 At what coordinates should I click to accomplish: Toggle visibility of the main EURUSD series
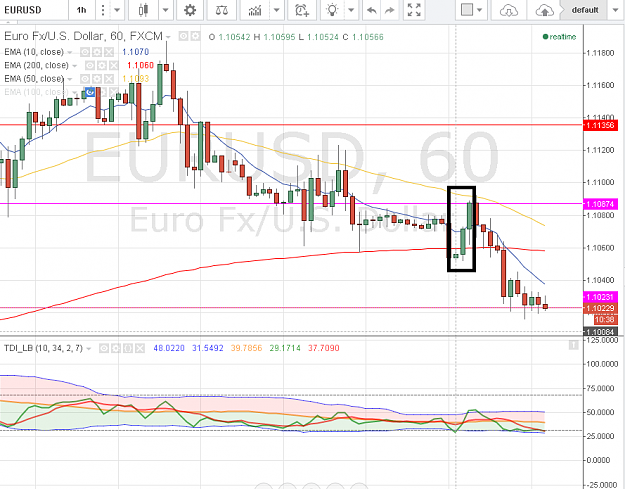click(183, 37)
